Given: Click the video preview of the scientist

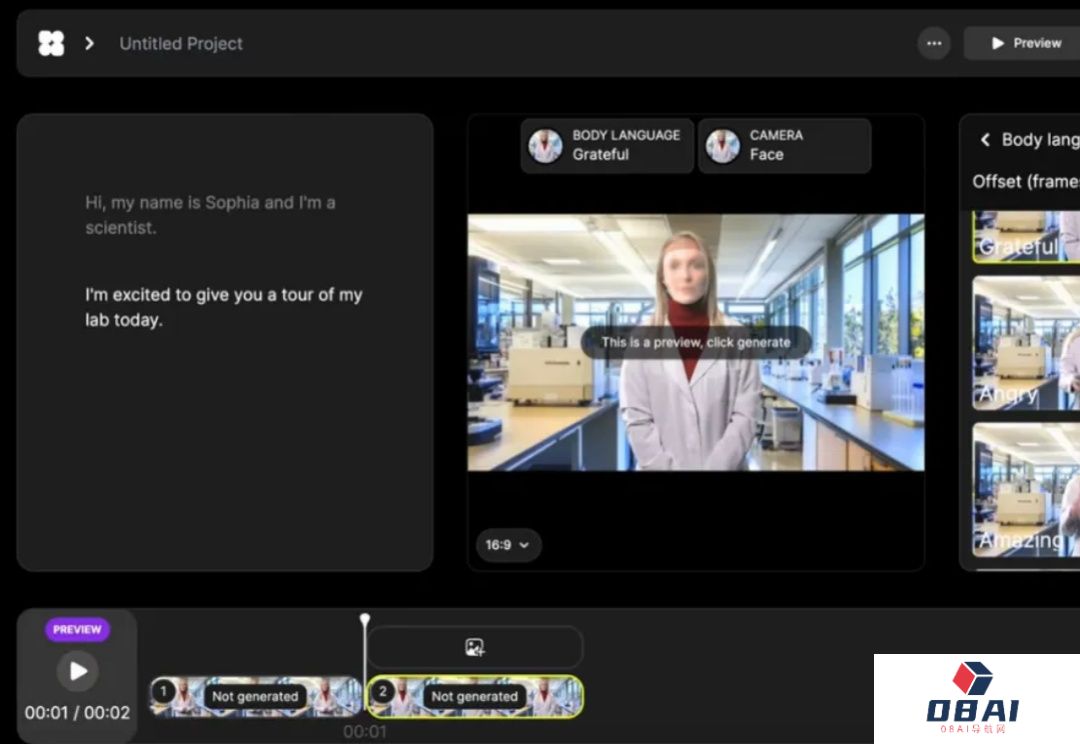Looking at the screenshot, I should tap(696, 342).
